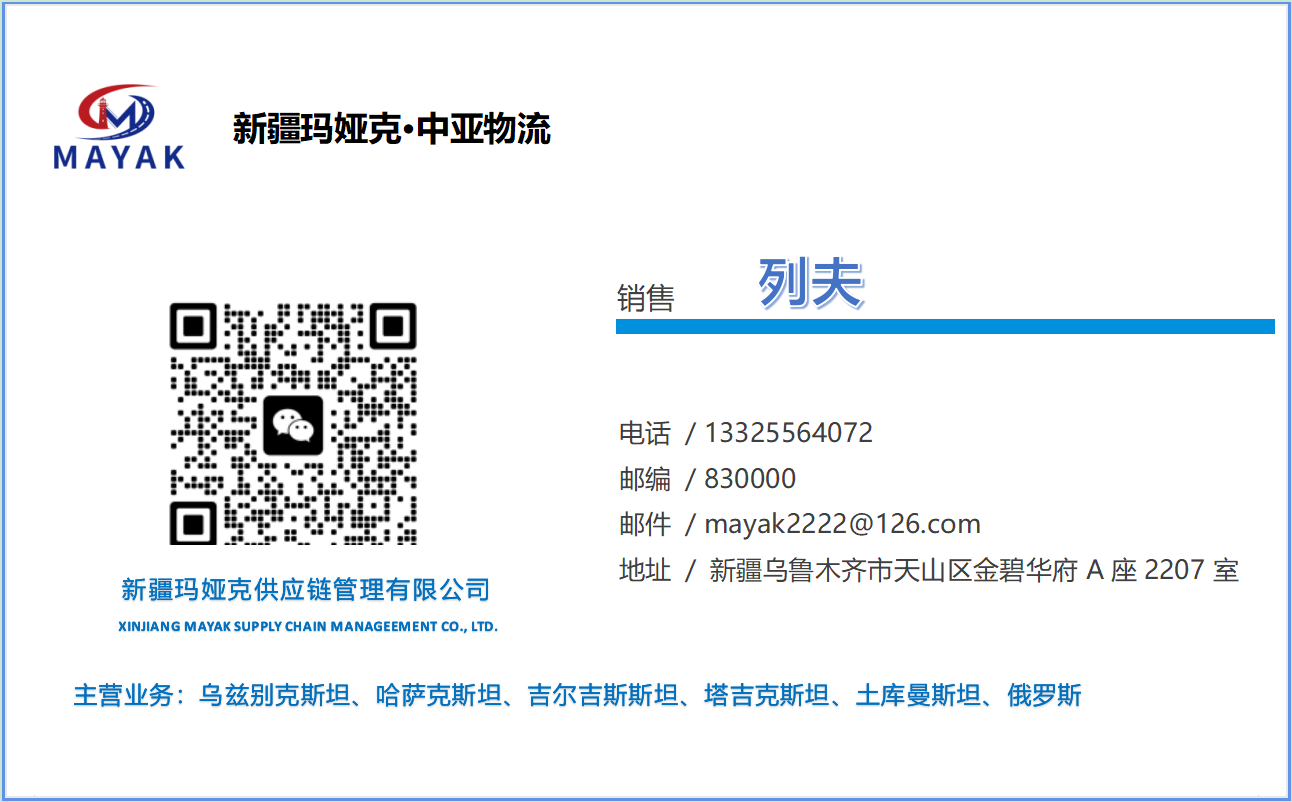Select the postal code 830000

coord(750,479)
